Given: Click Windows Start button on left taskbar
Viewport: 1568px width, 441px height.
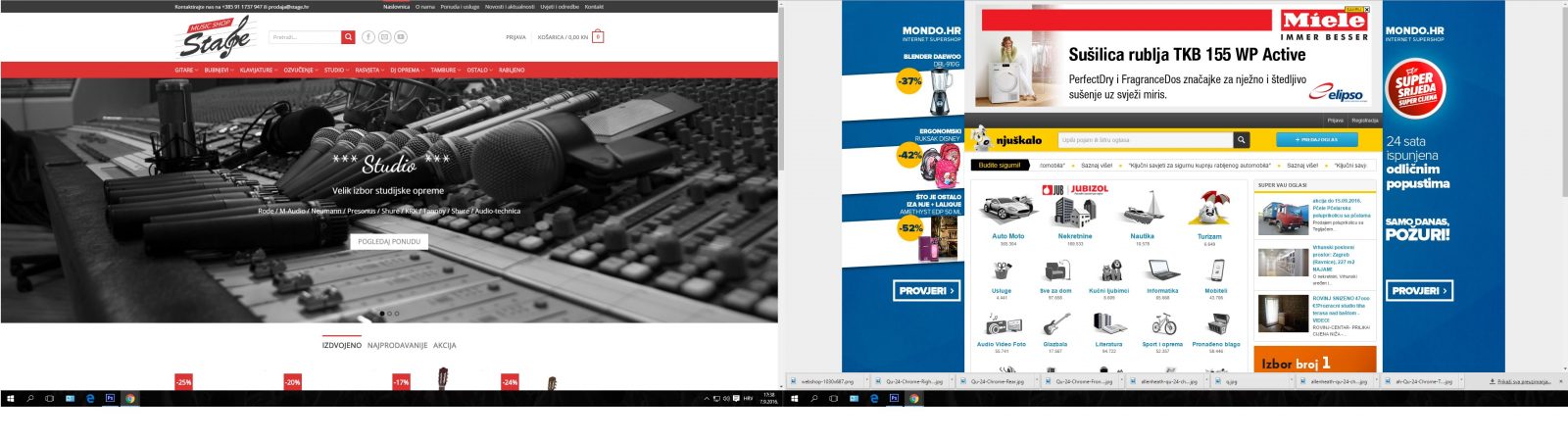Looking at the screenshot, I should tap(11, 399).
